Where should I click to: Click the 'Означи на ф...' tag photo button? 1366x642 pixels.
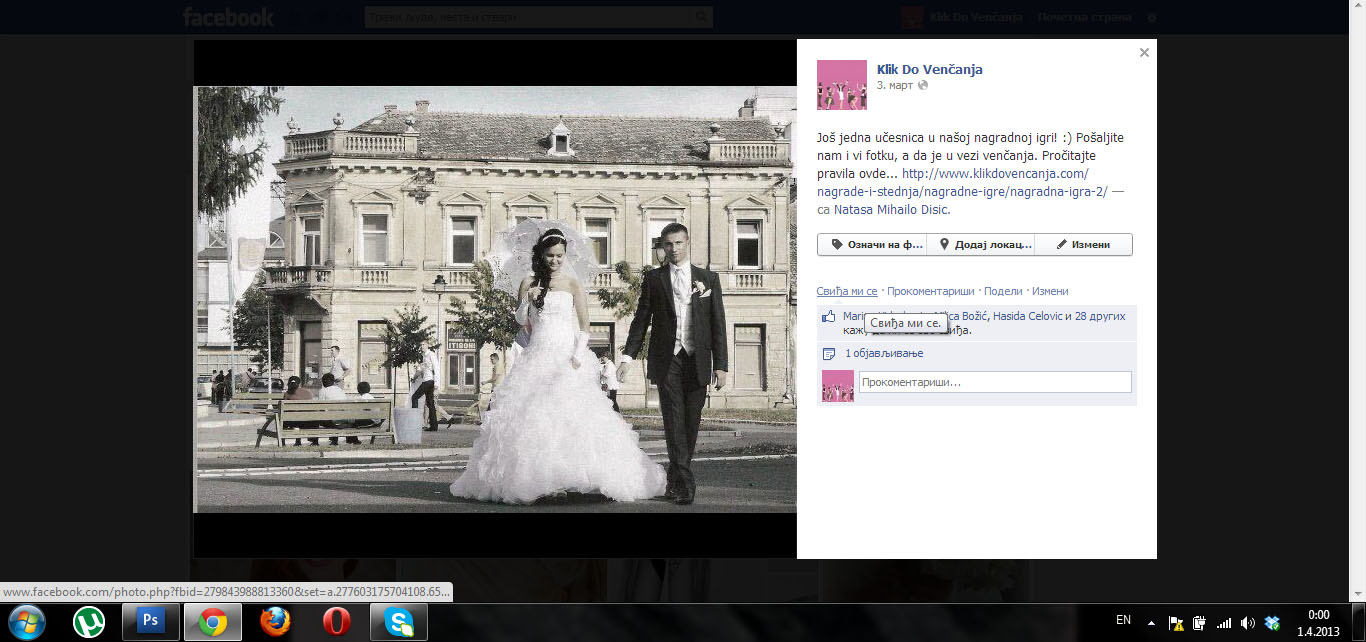[872, 245]
